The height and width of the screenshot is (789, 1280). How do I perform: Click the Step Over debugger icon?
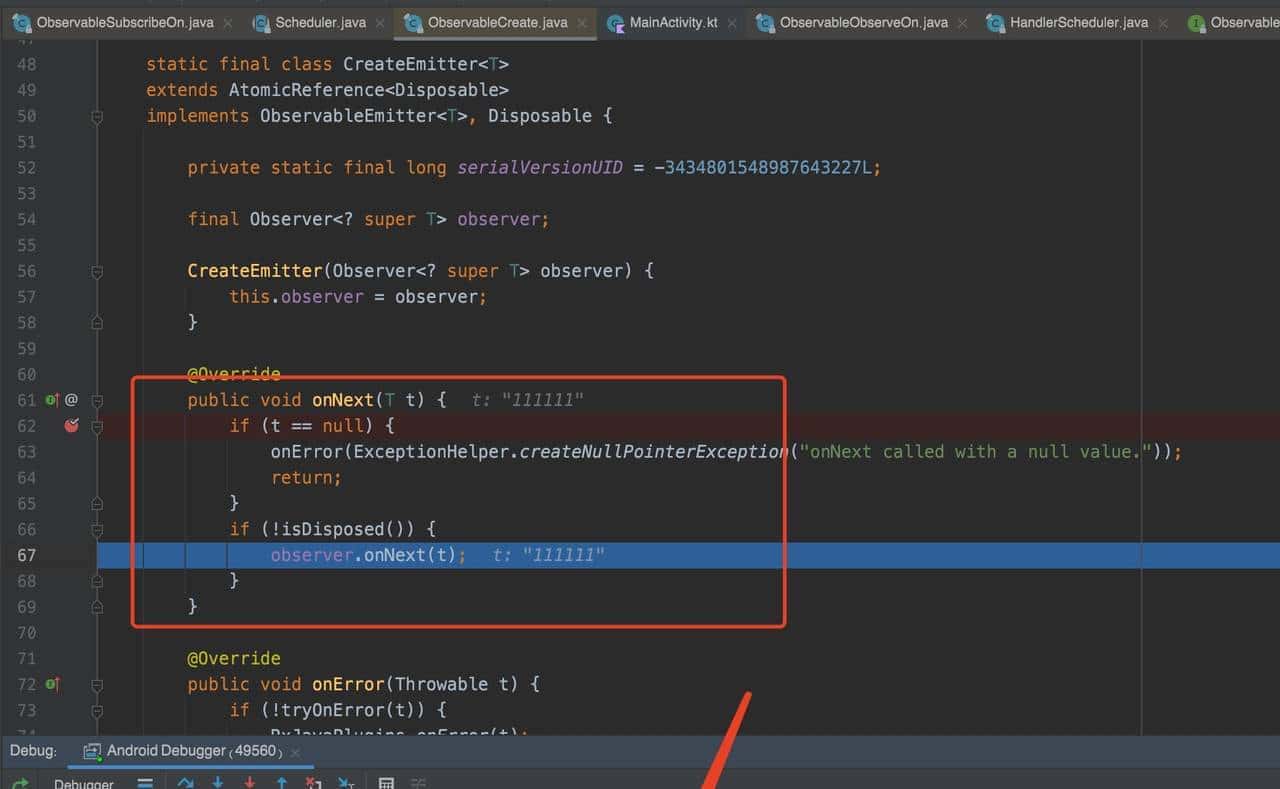click(186, 783)
